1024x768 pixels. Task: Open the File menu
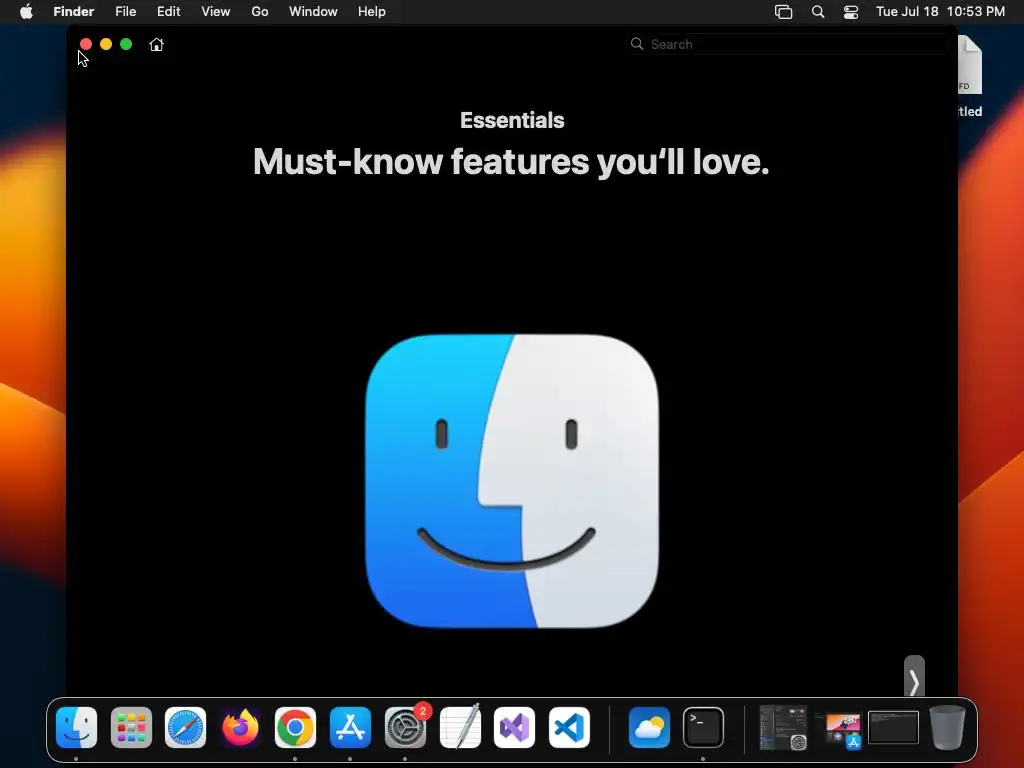pyautogui.click(x=125, y=12)
